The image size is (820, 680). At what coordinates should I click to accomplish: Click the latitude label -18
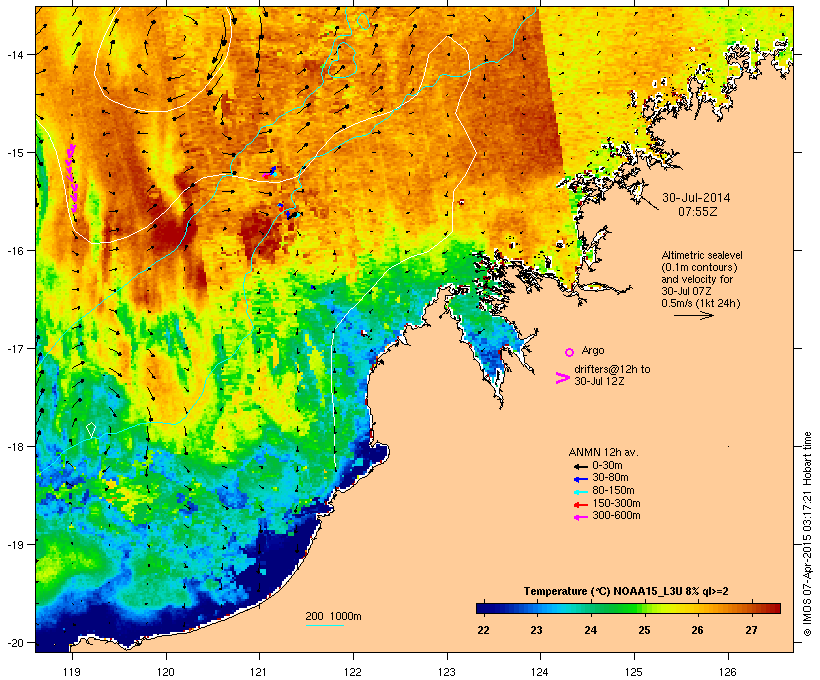pos(14,446)
